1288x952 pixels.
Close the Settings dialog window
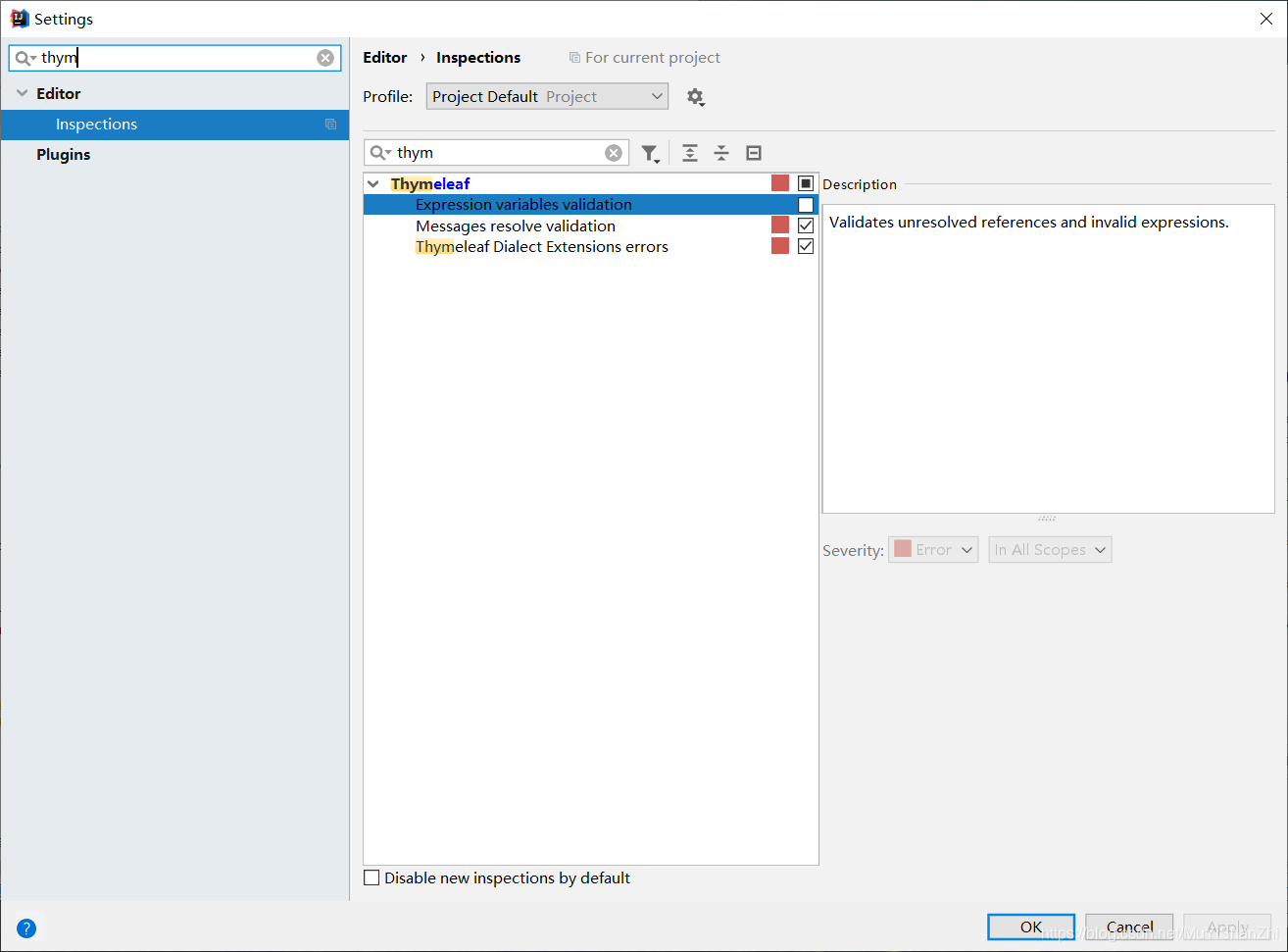coord(1266,19)
